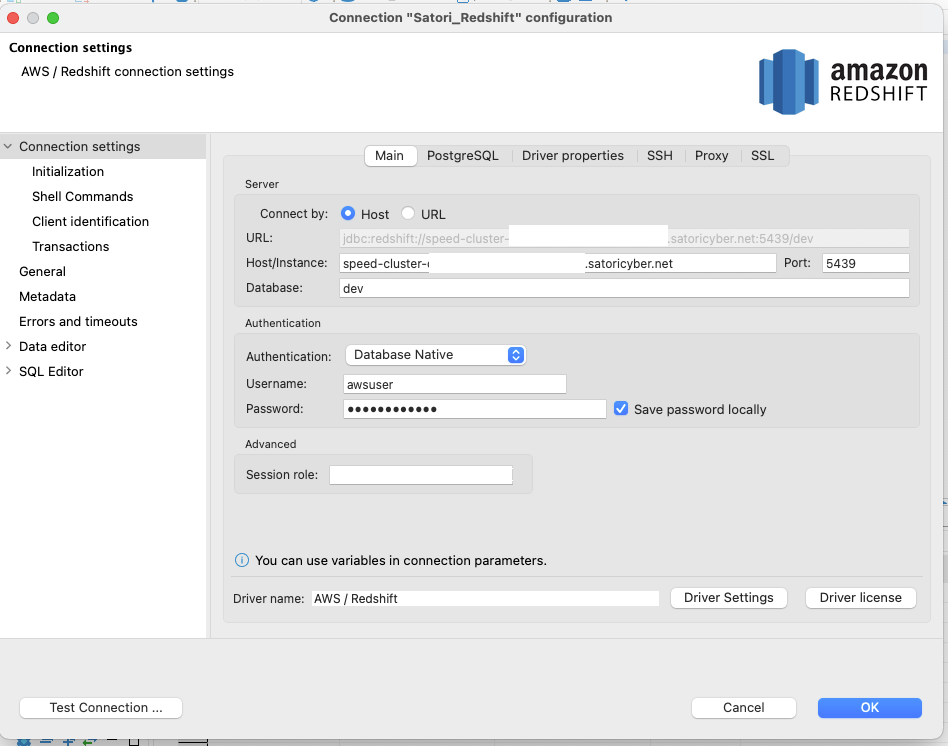This screenshot has height=746, width=948.
Task: Click the blue OK button
Action: (869, 707)
